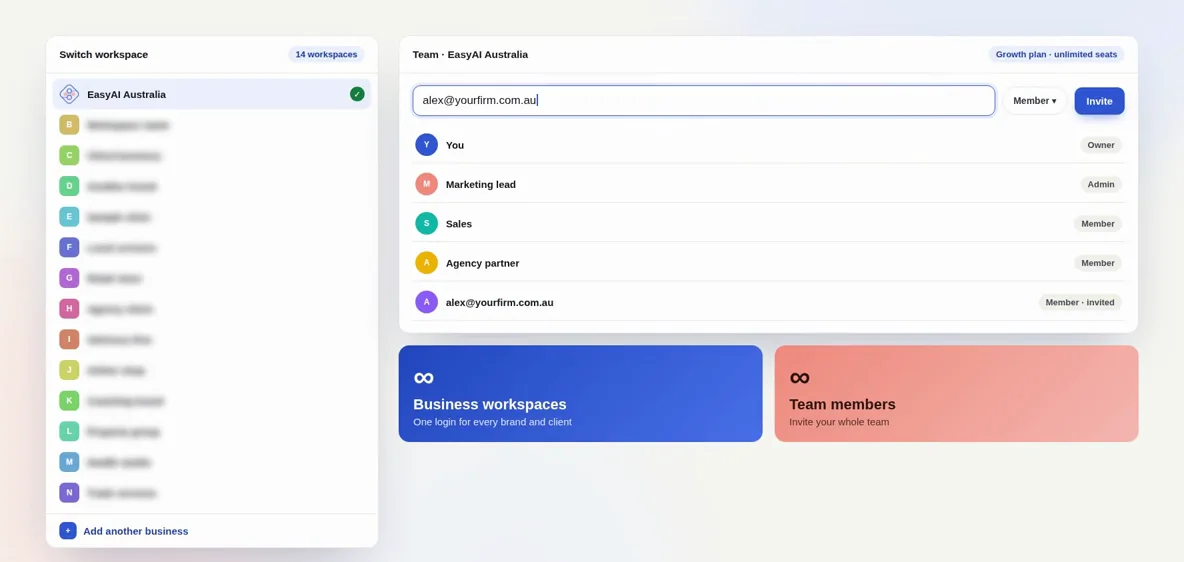
Task: Click the EasyAI Australia logo icon
Action: pyautogui.click(x=69, y=94)
